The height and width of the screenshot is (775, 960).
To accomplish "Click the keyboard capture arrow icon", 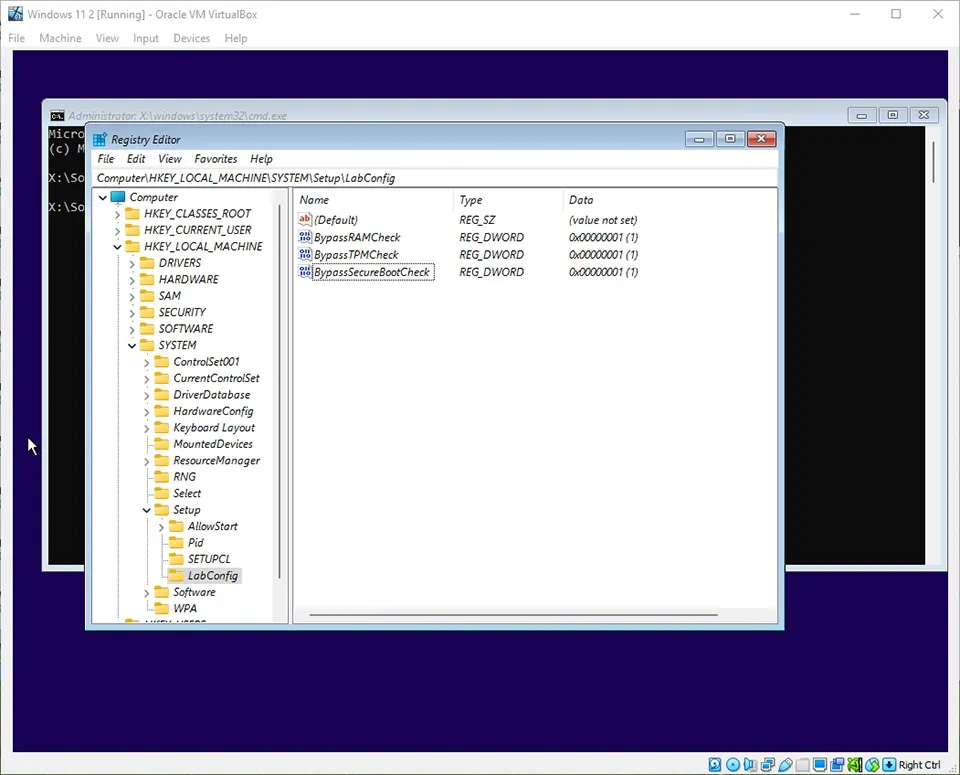I will click(x=890, y=765).
